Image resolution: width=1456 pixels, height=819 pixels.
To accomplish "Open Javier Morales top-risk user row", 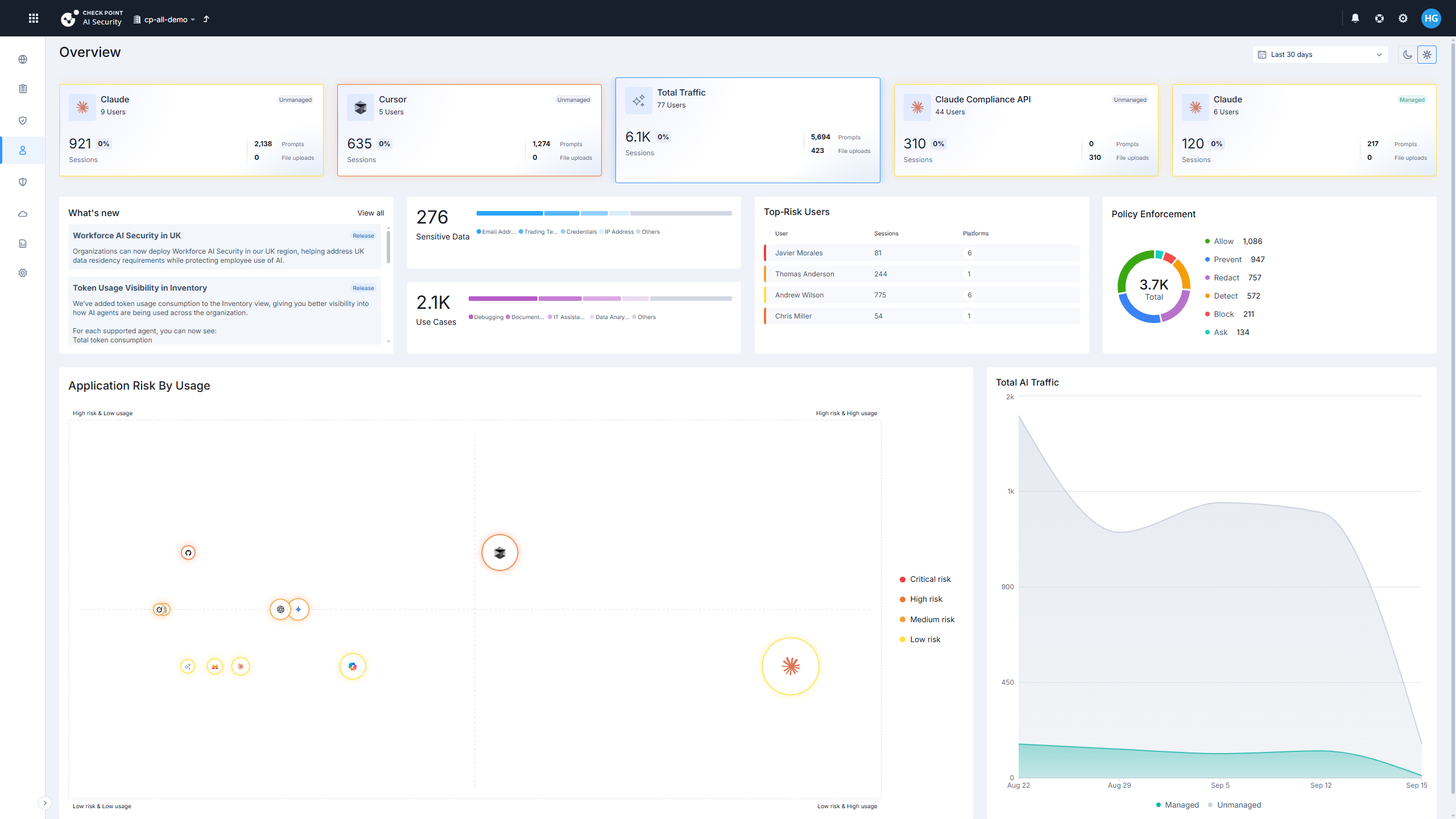I will click(921, 253).
